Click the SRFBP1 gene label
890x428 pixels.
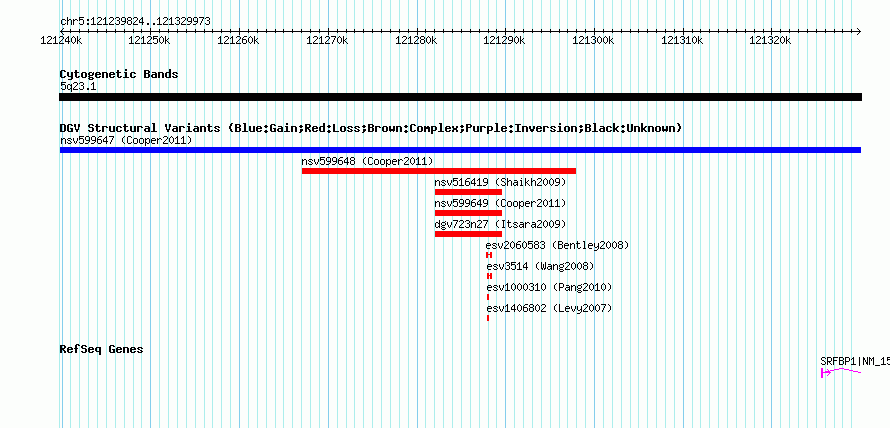(x=855, y=361)
